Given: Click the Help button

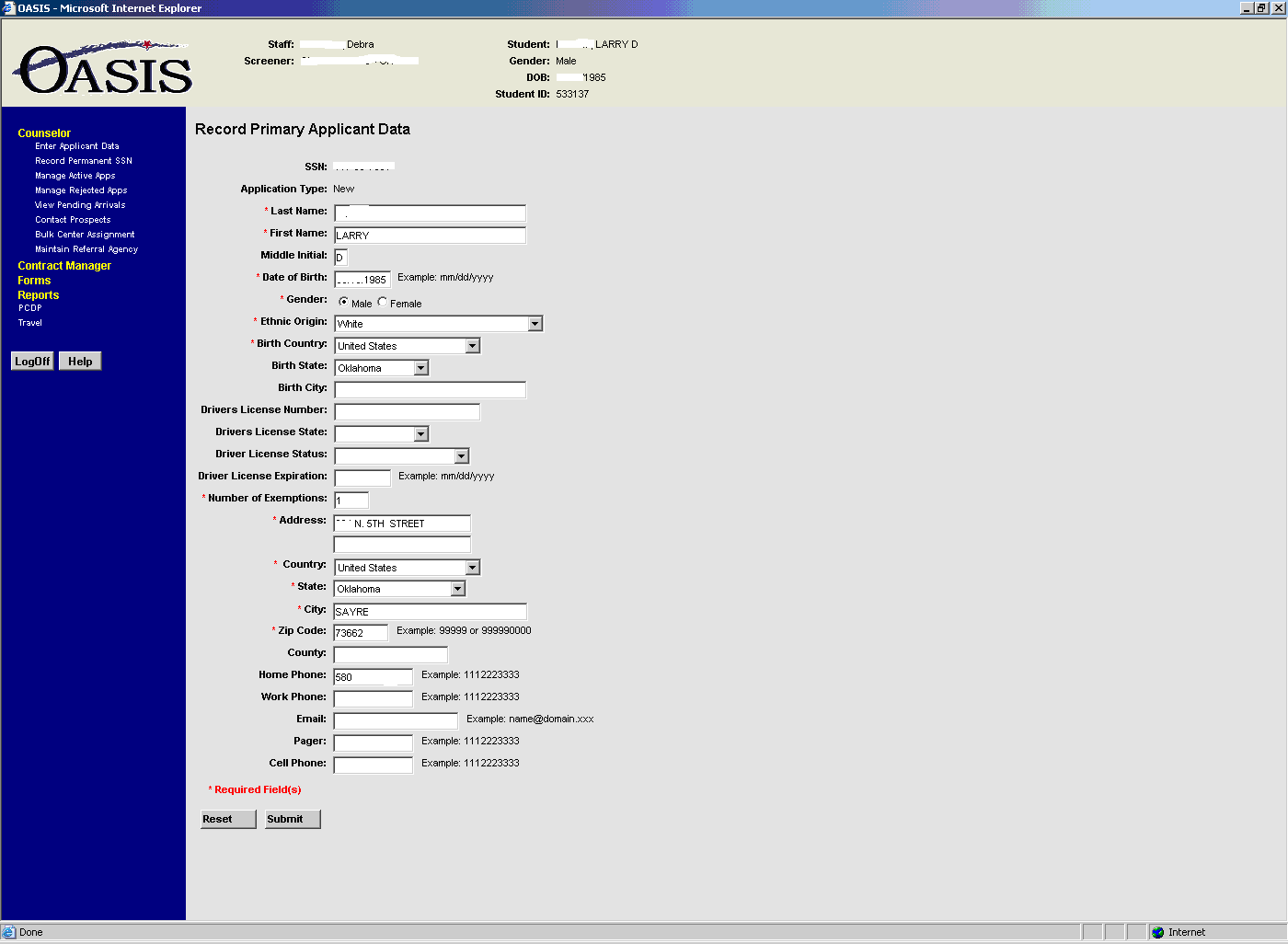Looking at the screenshot, I should (80, 362).
